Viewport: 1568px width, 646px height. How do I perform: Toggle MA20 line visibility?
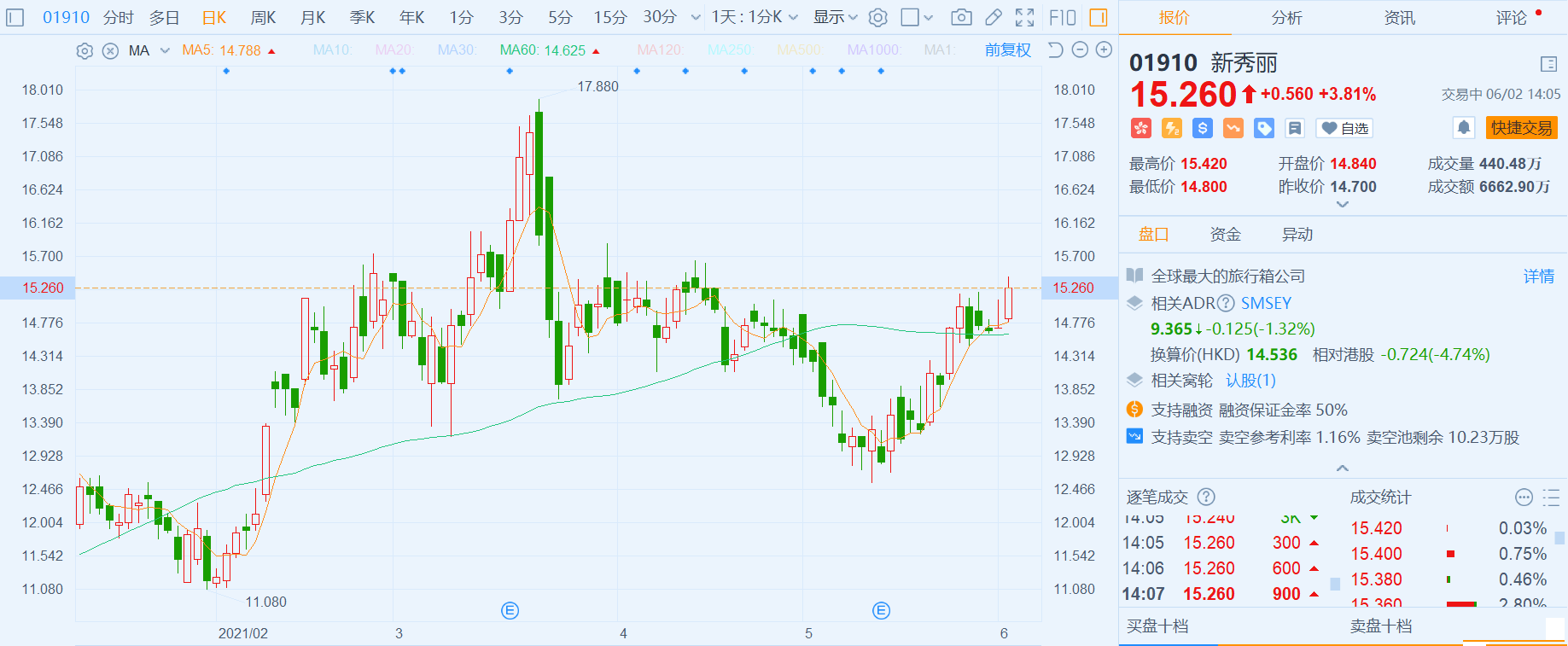click(394, 50)
